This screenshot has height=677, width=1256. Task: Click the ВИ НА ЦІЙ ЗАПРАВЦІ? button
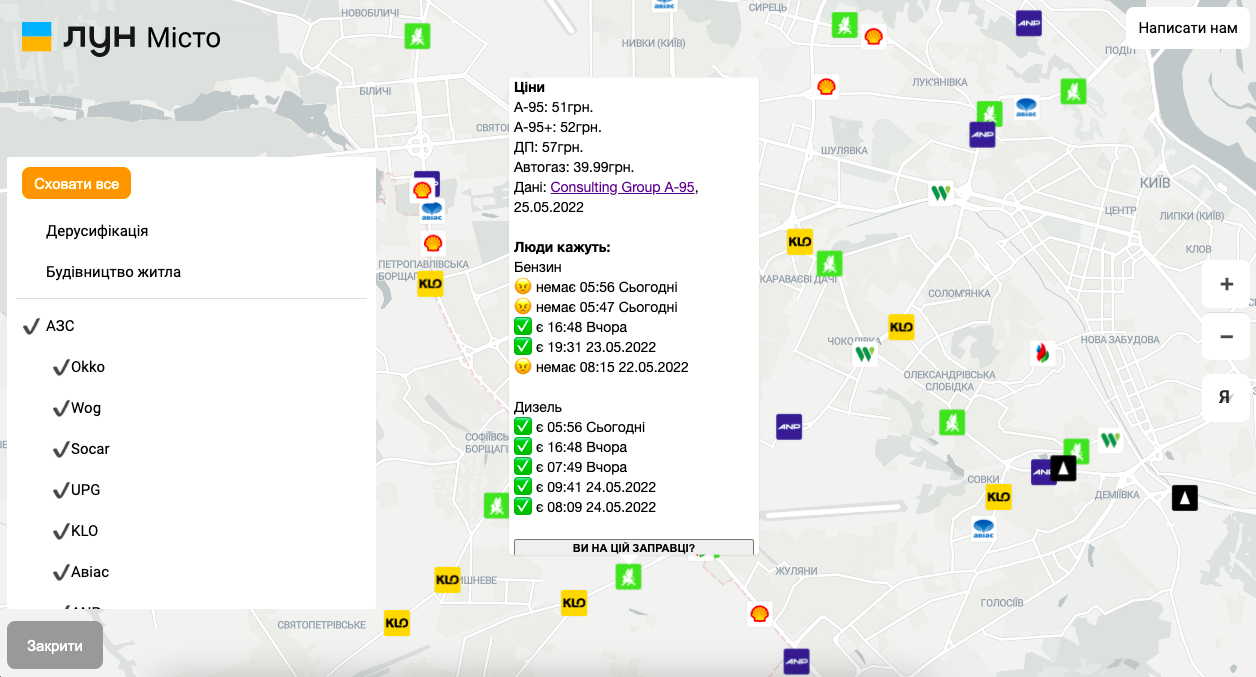click(x=634, y=548)
